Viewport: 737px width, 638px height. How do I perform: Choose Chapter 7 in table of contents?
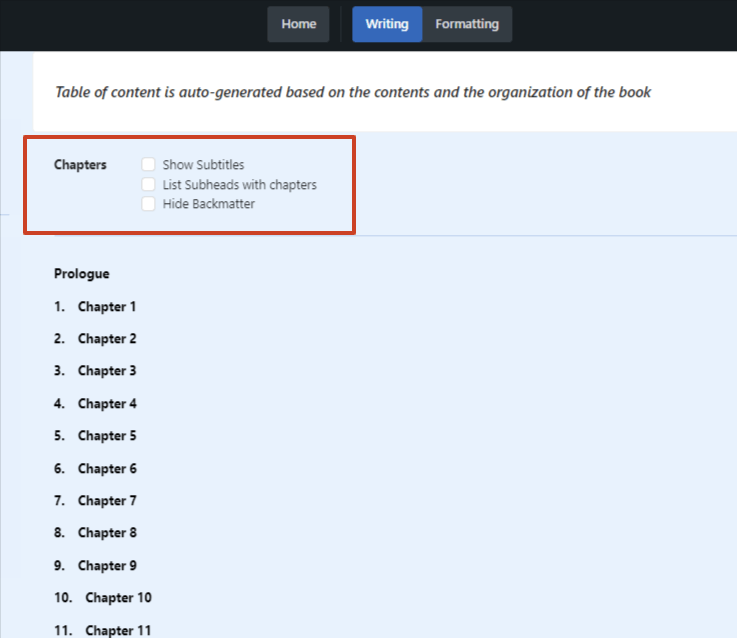(x=107, y=501)
